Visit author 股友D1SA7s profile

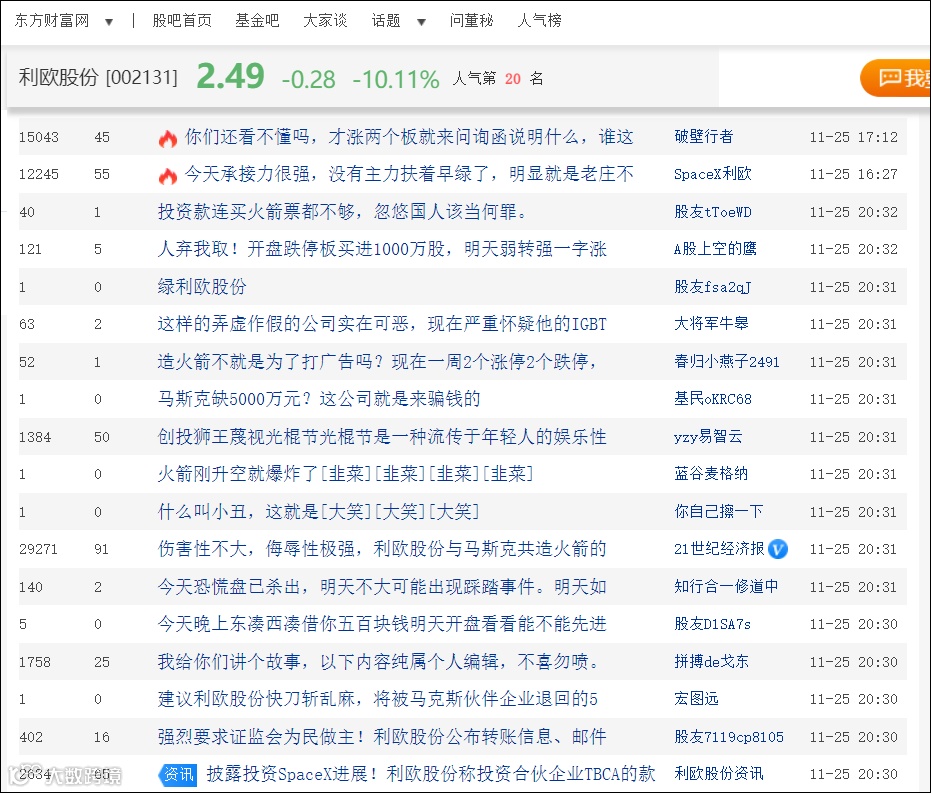pos(712,624)
